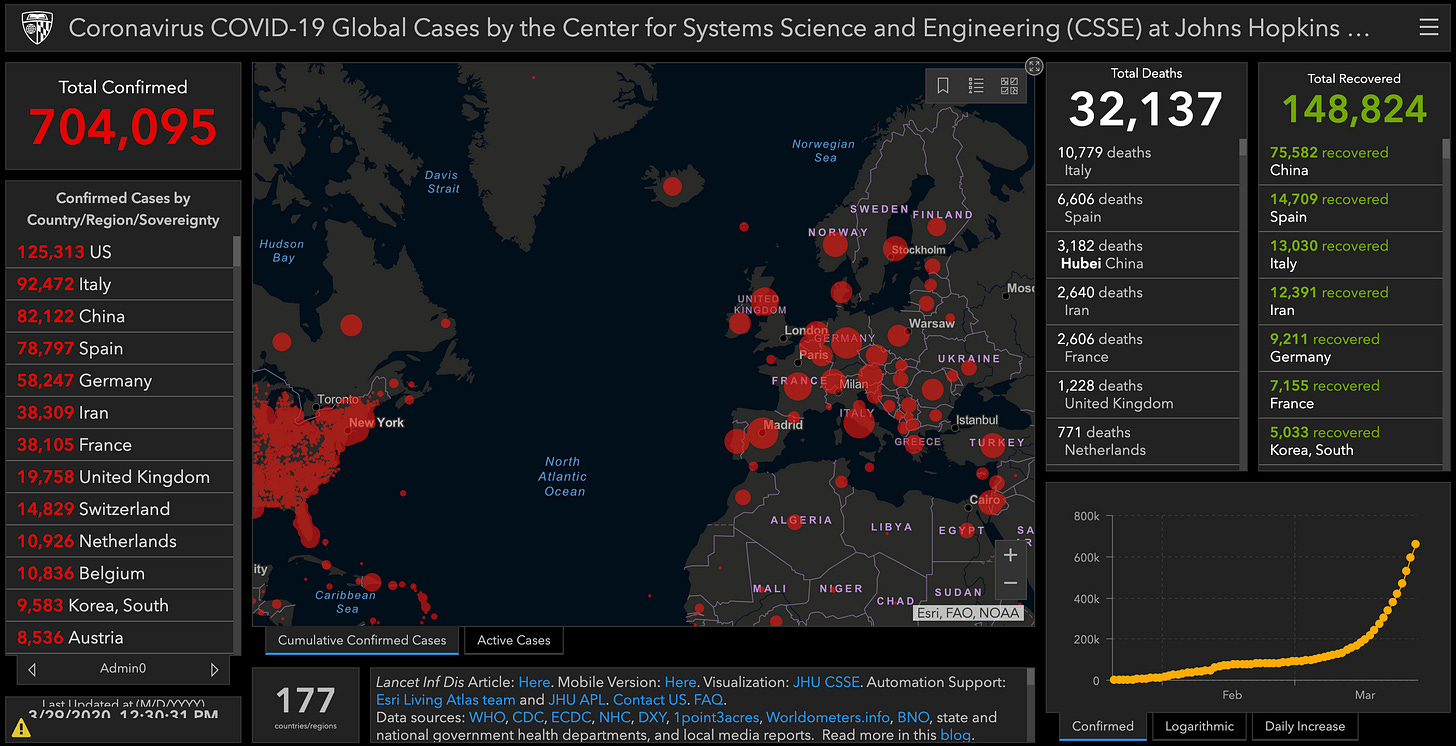Image resolution: width=1456 pixels, height=746 pixels.
Task: Select the Confirmed chart tab
Action: point(1103,726)
